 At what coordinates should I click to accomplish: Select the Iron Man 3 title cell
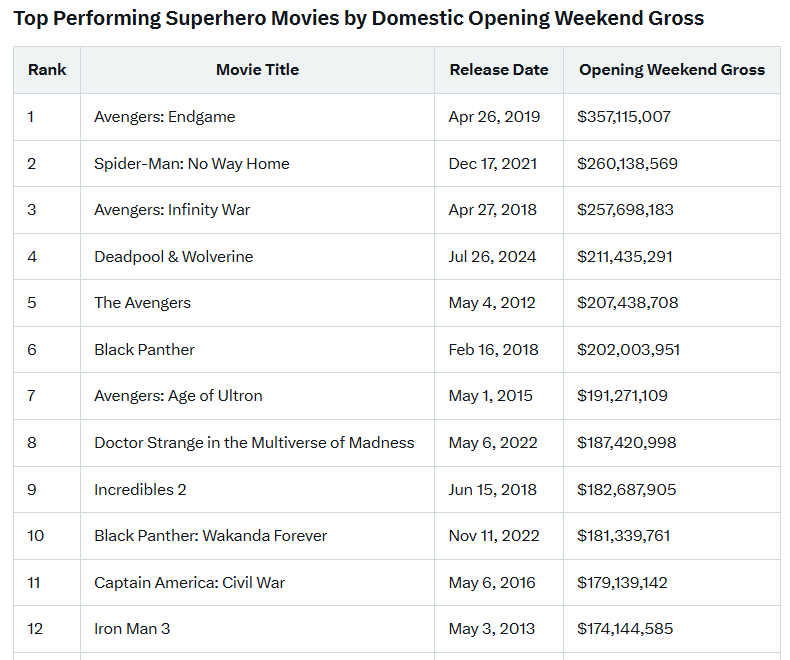coord(134,629)
